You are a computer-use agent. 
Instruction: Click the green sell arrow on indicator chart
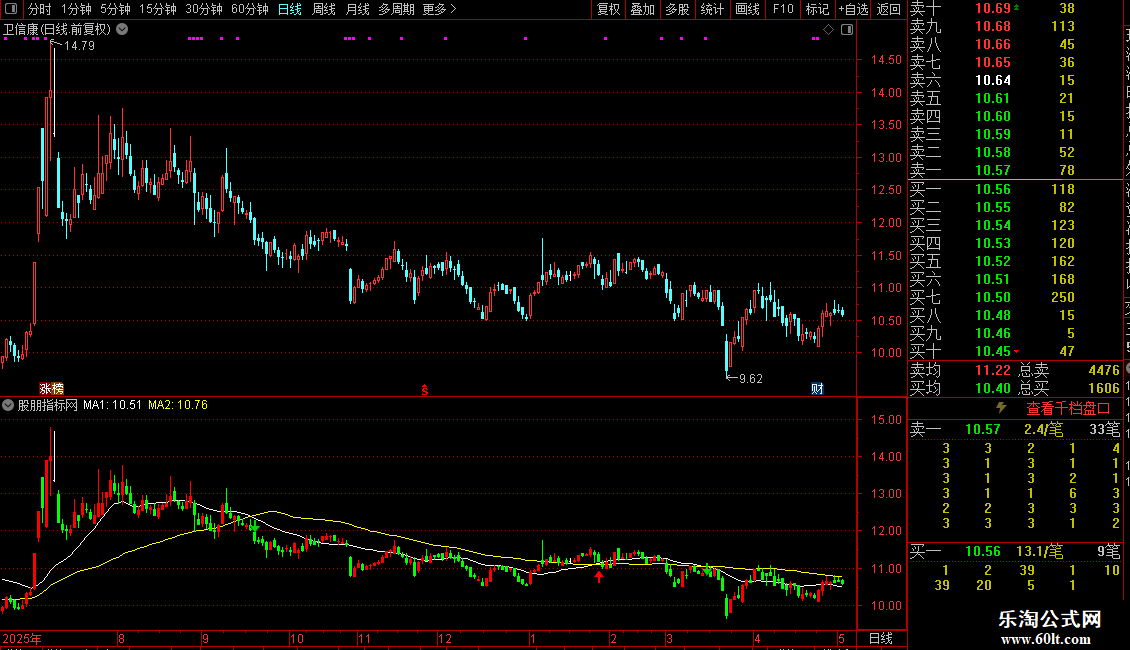click(x=254, y=526)
